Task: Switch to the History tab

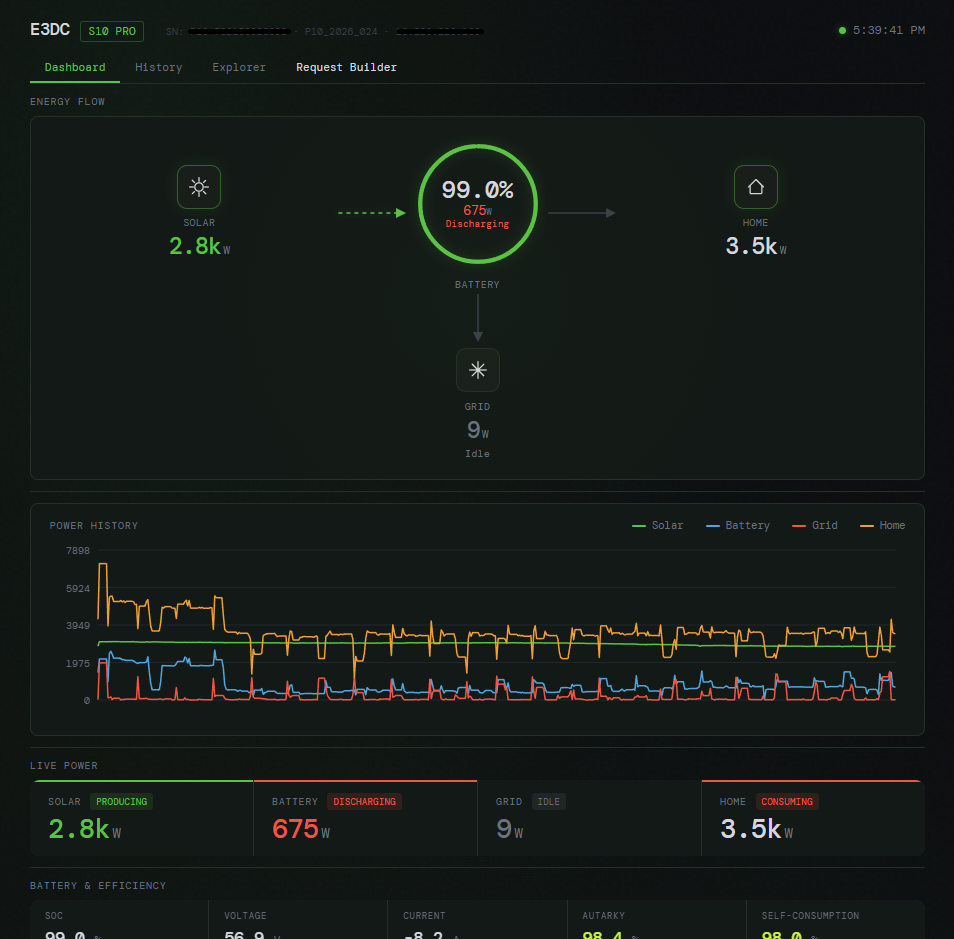Action: [x=158, y=68]
